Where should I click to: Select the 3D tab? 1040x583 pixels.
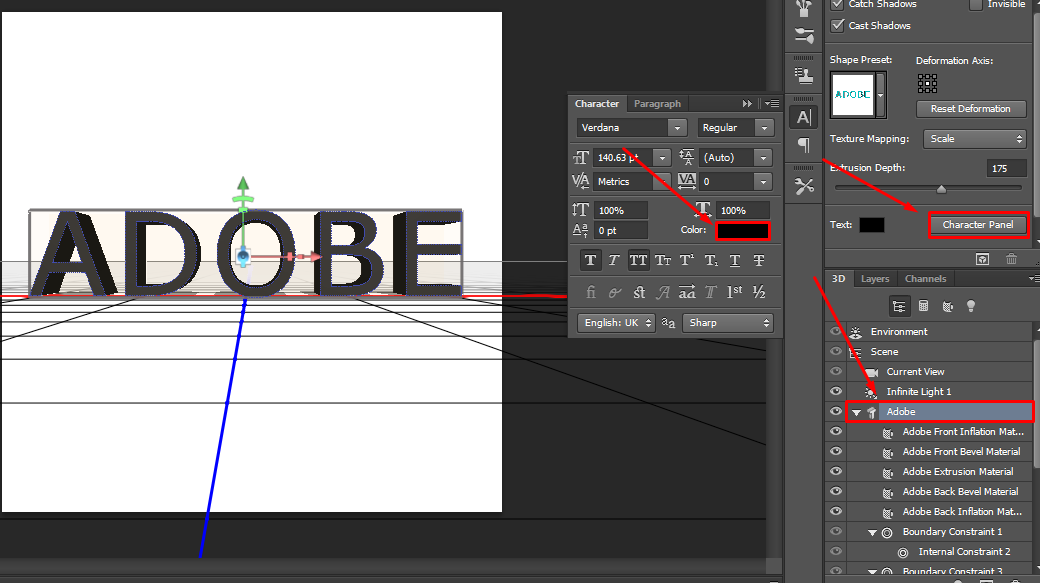tap(838, 279)
